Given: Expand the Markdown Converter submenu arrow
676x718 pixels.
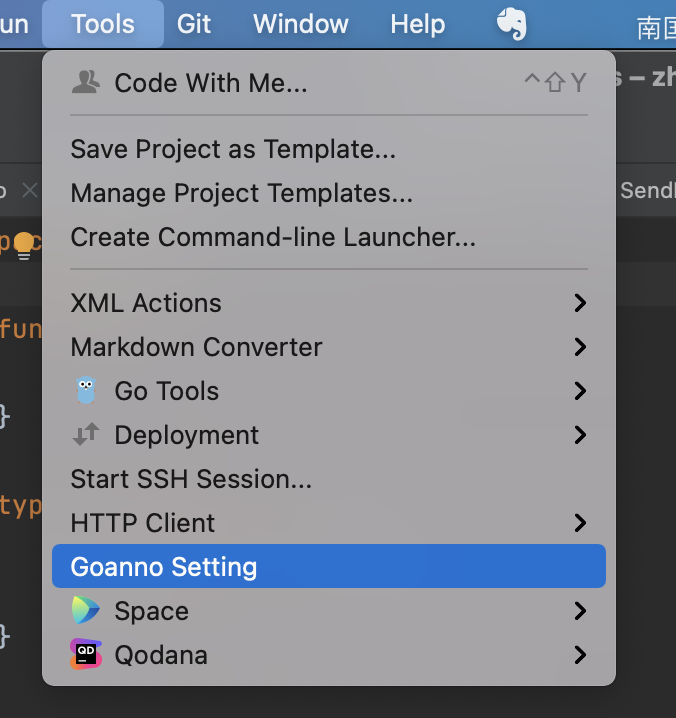Looking at the screenshot, I should pyautogui.click(x=580, y=347).
